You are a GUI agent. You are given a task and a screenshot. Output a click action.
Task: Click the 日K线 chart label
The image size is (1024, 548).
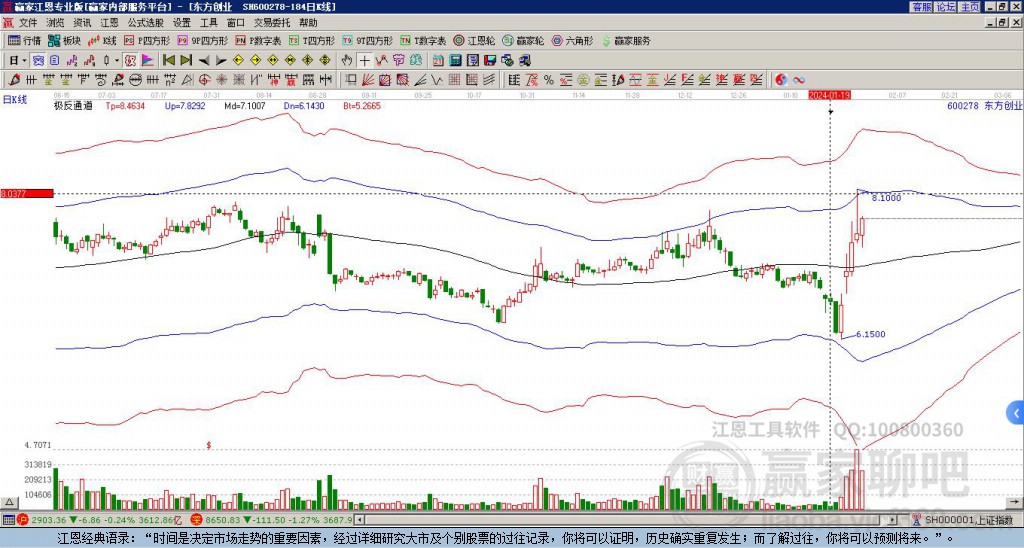point(14,100)
